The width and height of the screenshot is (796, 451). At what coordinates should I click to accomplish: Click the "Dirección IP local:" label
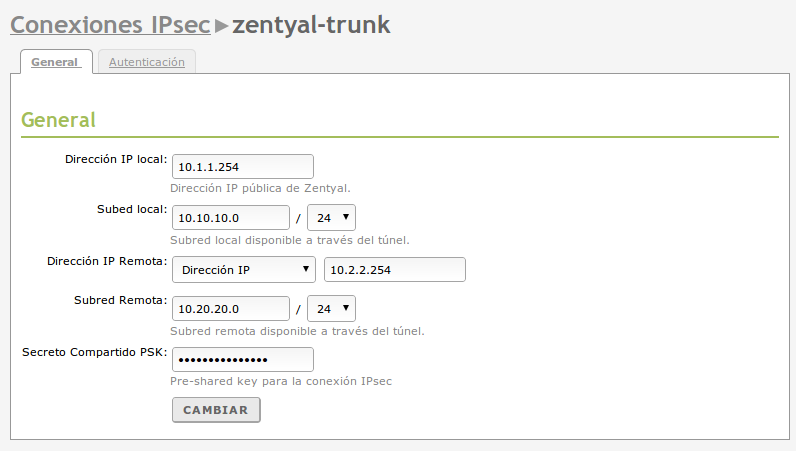(x=116, y=159)
